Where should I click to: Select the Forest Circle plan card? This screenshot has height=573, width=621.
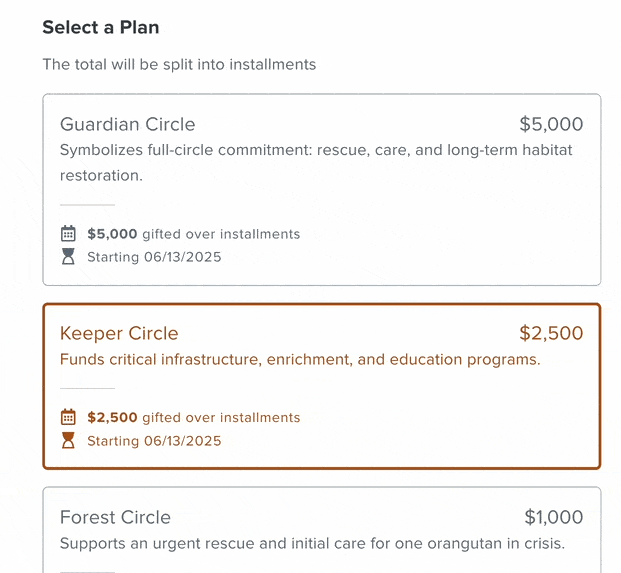(x=322, y=530)
